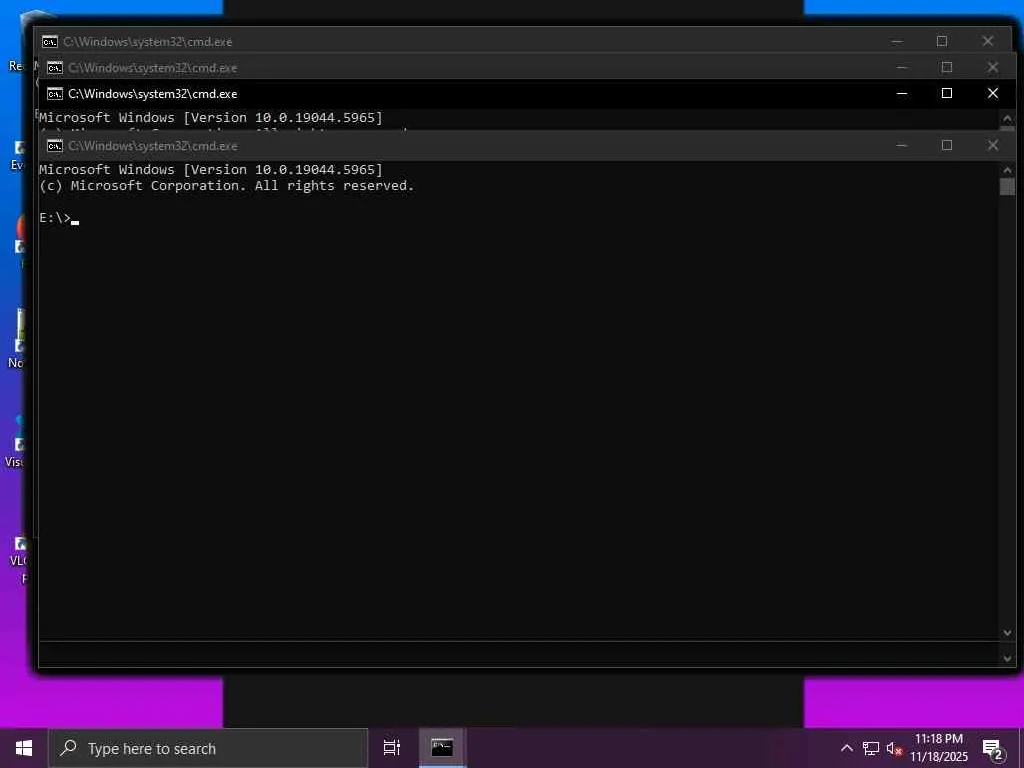
Task: Click the Version line in the active white-titled window
Action: (x=211, y=118)
